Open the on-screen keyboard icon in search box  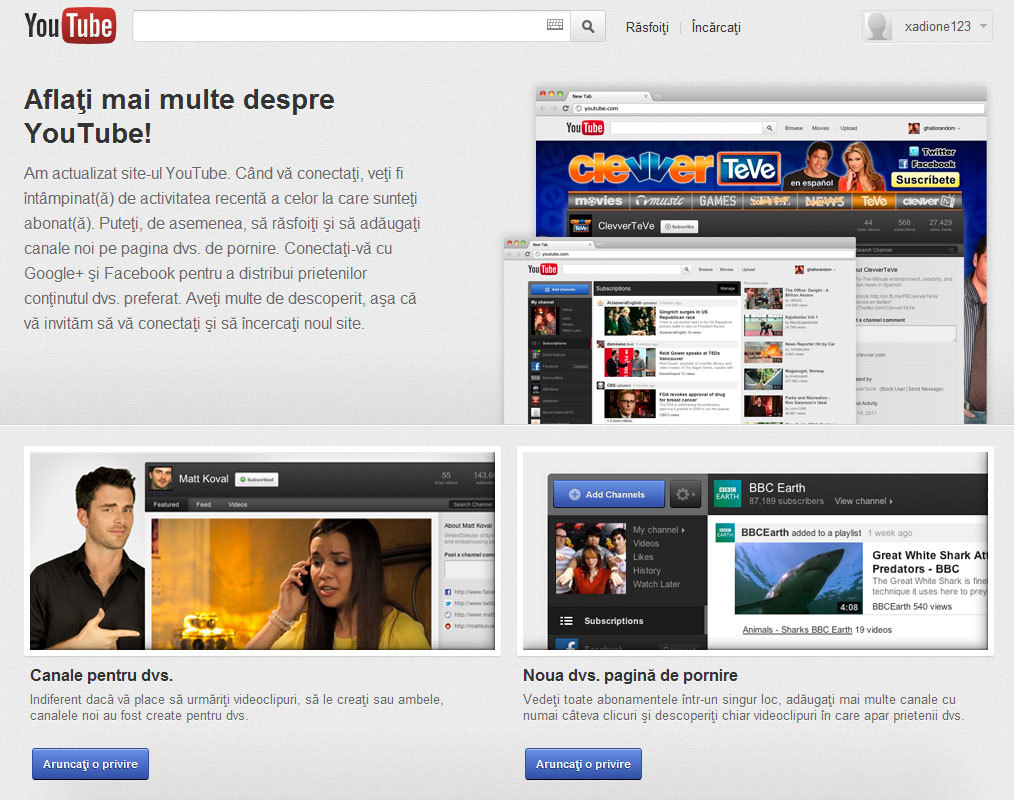[x=555, y=25]
